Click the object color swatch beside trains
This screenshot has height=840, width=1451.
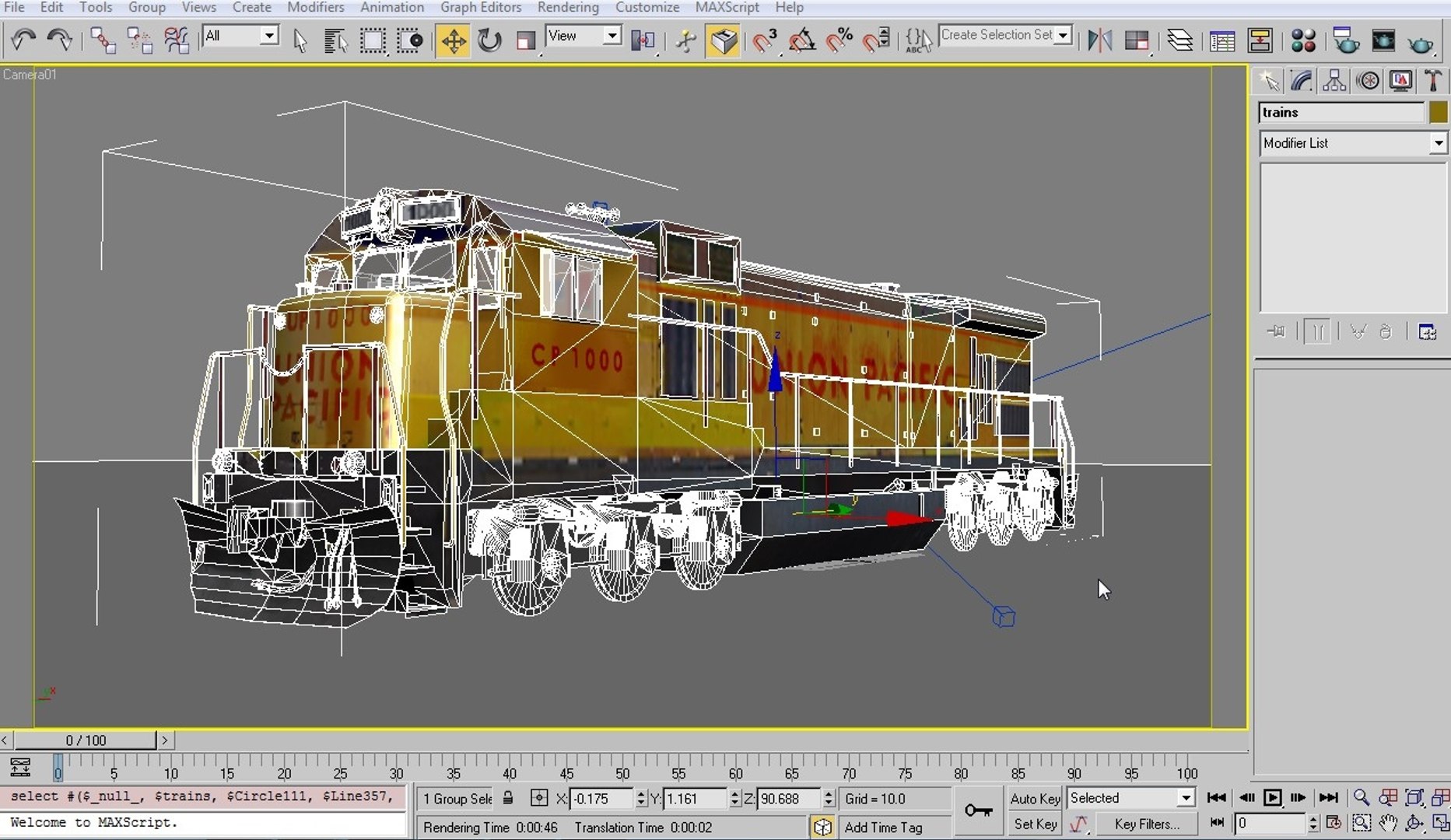[x=1438, y=113]
